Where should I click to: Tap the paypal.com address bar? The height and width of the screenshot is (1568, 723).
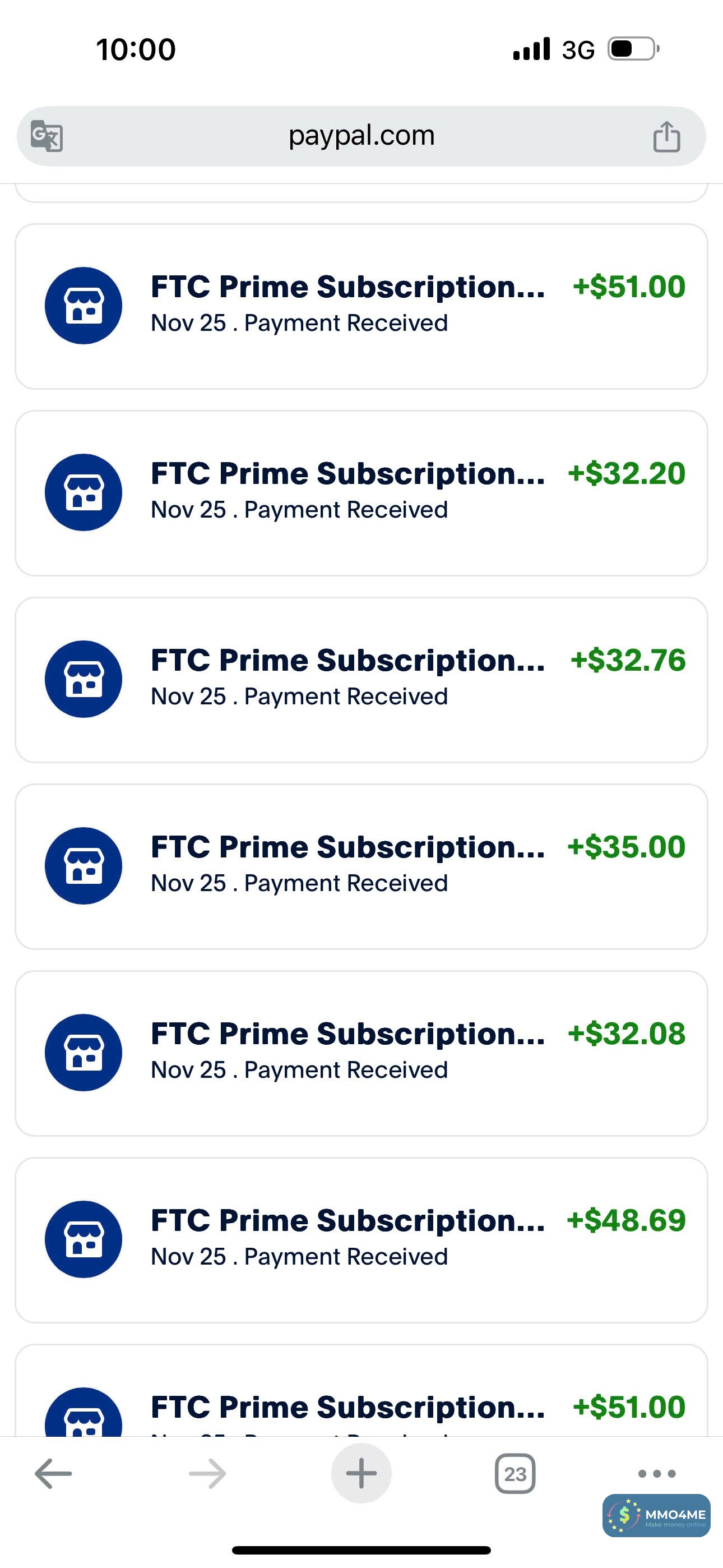point(361,136)
